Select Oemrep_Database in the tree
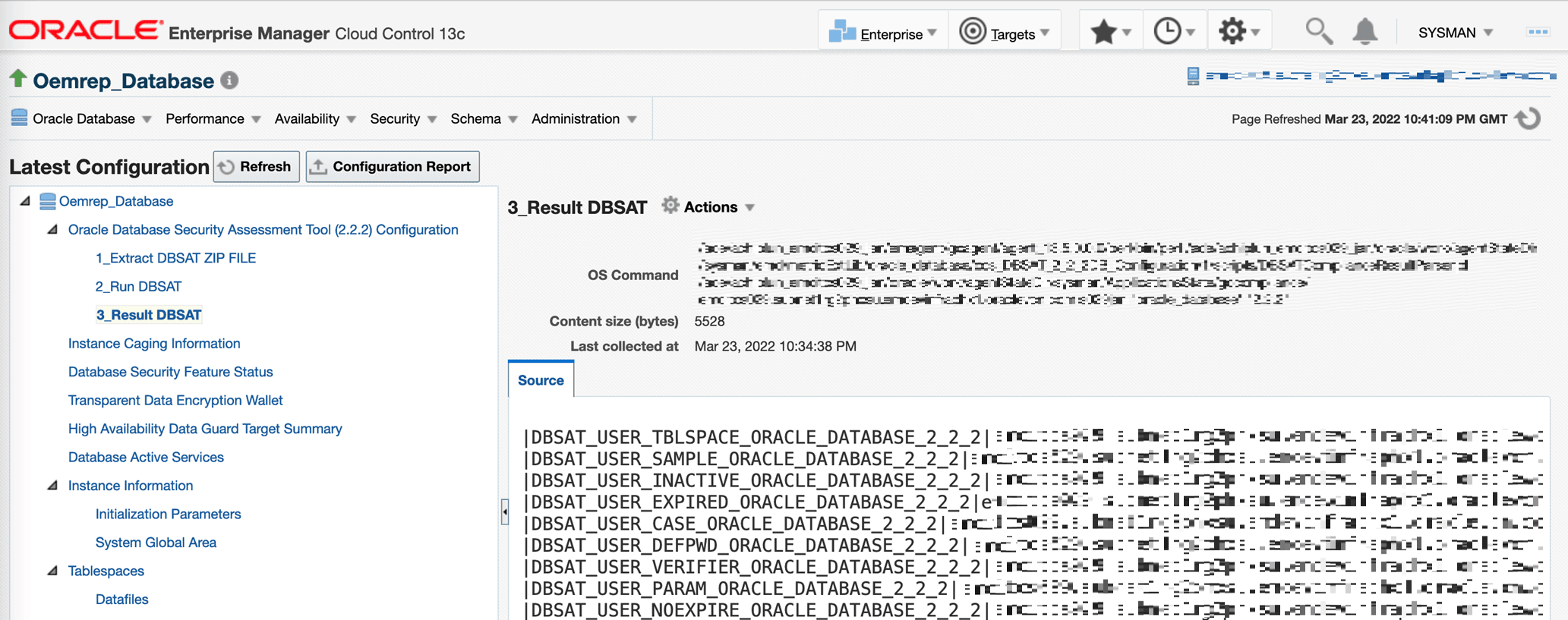The image size is (1568, 620). click(x=116, y=201)
